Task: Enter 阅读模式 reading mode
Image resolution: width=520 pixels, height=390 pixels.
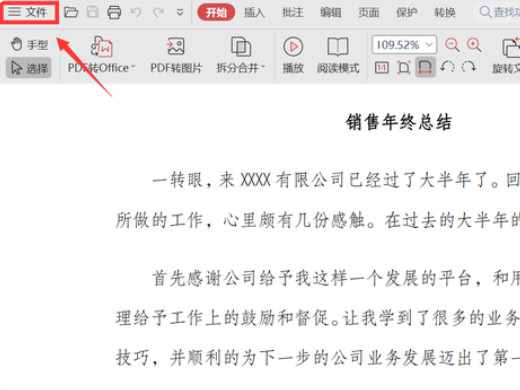Action: coord(338,55)
